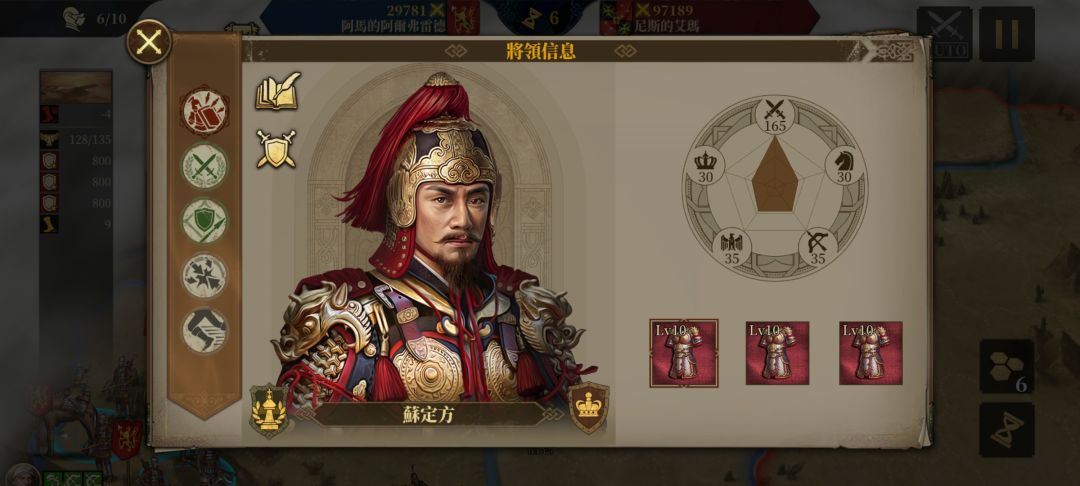Click the archery bow stat 35
The image size is (1080, 486).
click(x=818, y=249)
